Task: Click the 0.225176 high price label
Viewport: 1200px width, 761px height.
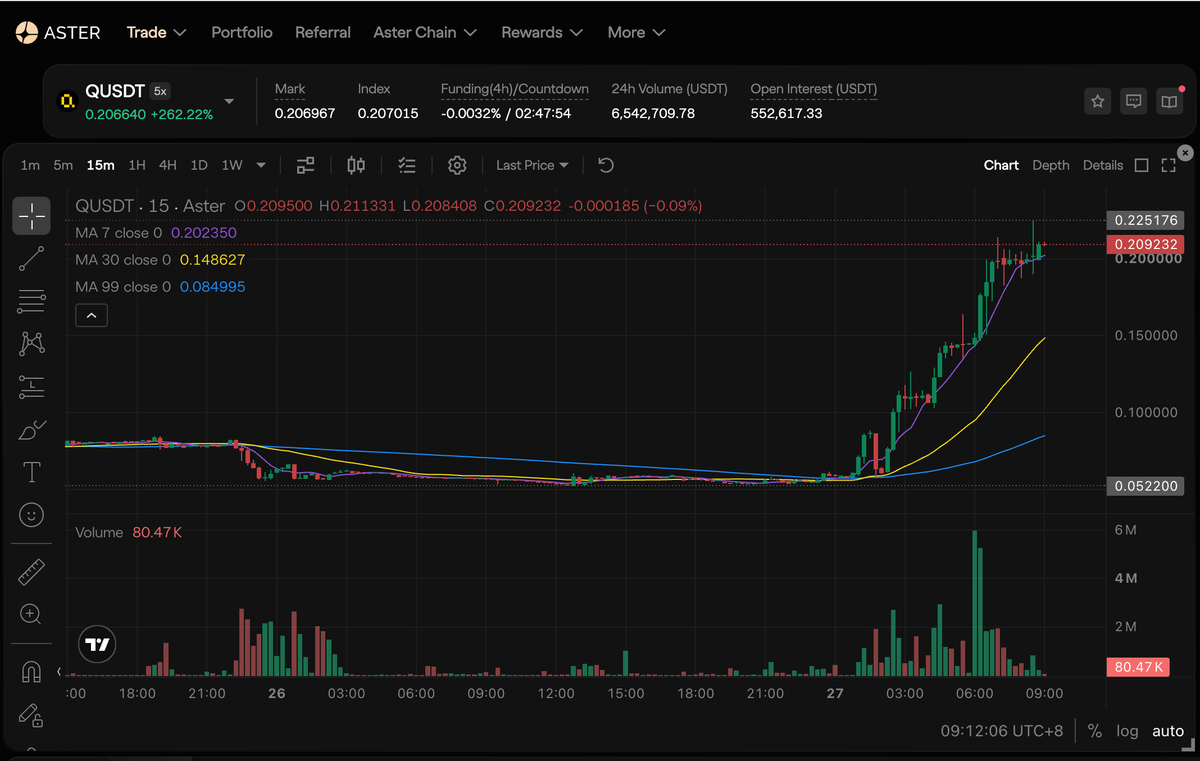Action: 1145,220
